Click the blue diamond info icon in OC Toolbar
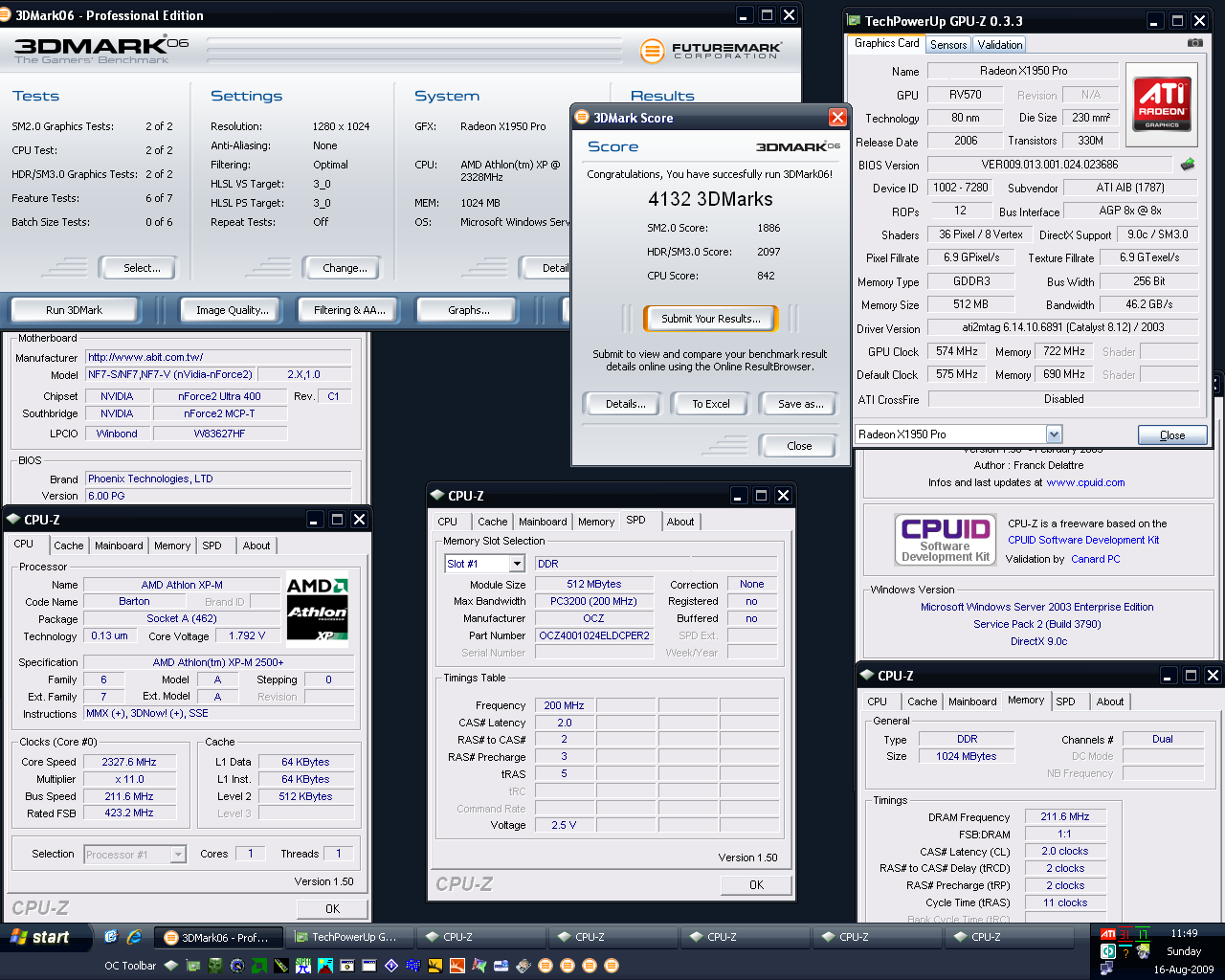 pos(391,966)
